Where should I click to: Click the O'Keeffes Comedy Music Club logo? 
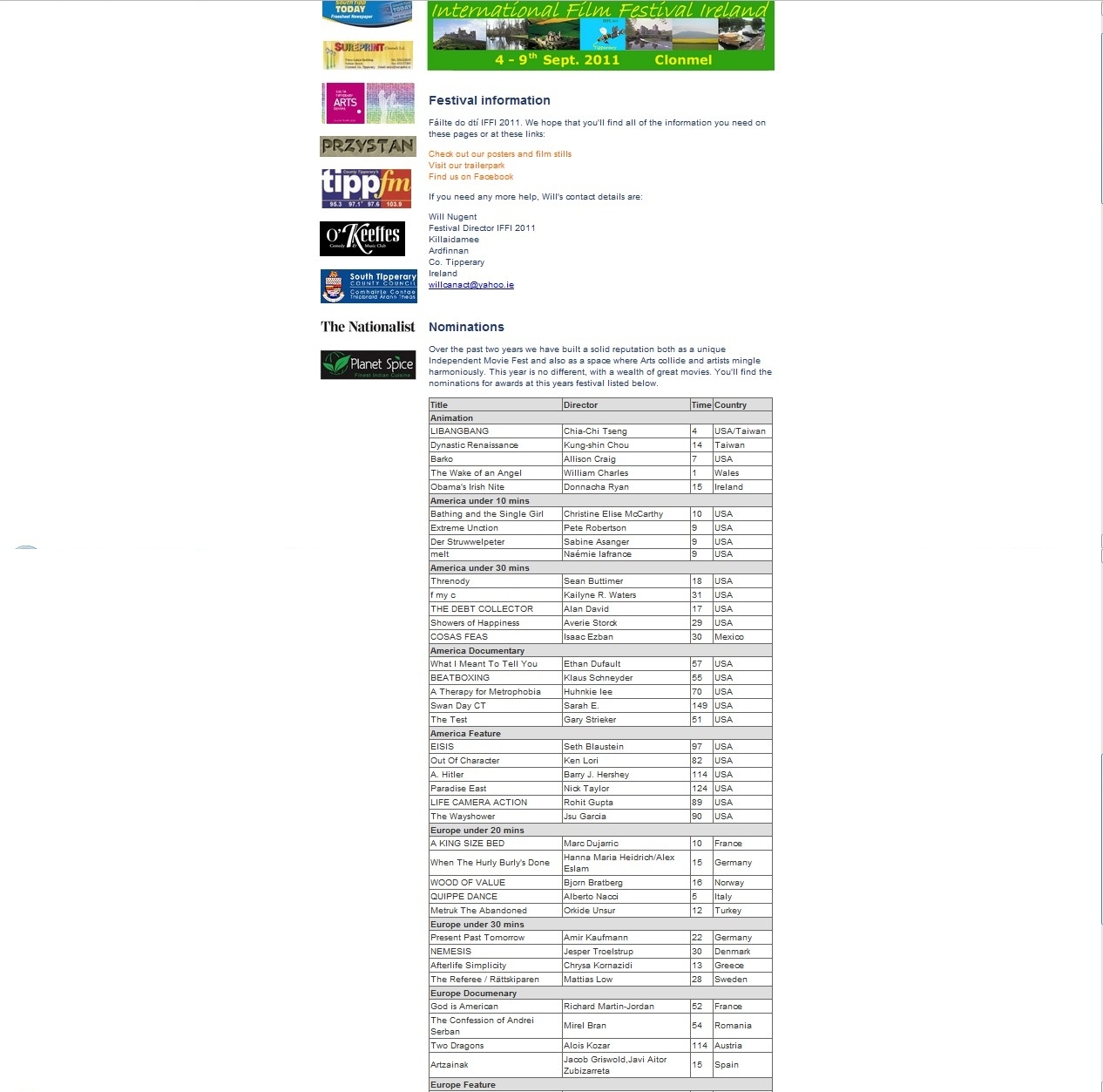[362, 239]
